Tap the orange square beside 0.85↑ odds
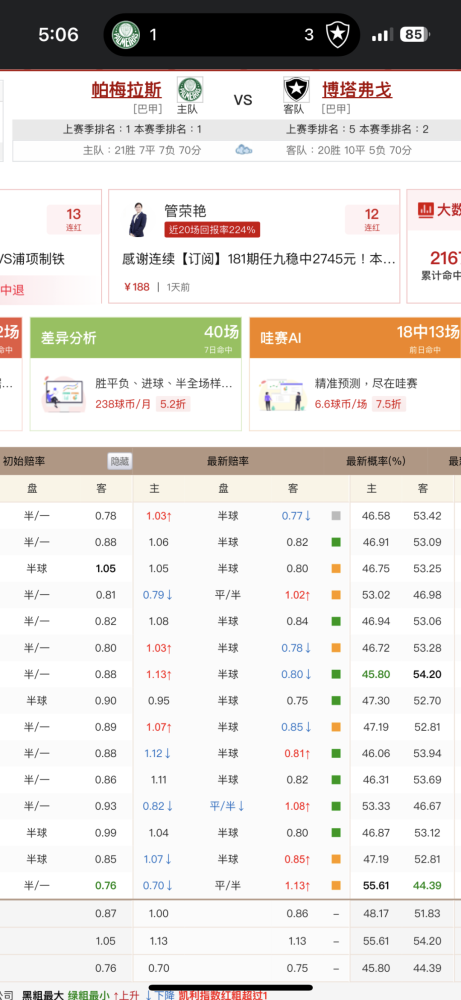Image resolution: width=461 pixels, height=1000 pixels. (336, 859)
